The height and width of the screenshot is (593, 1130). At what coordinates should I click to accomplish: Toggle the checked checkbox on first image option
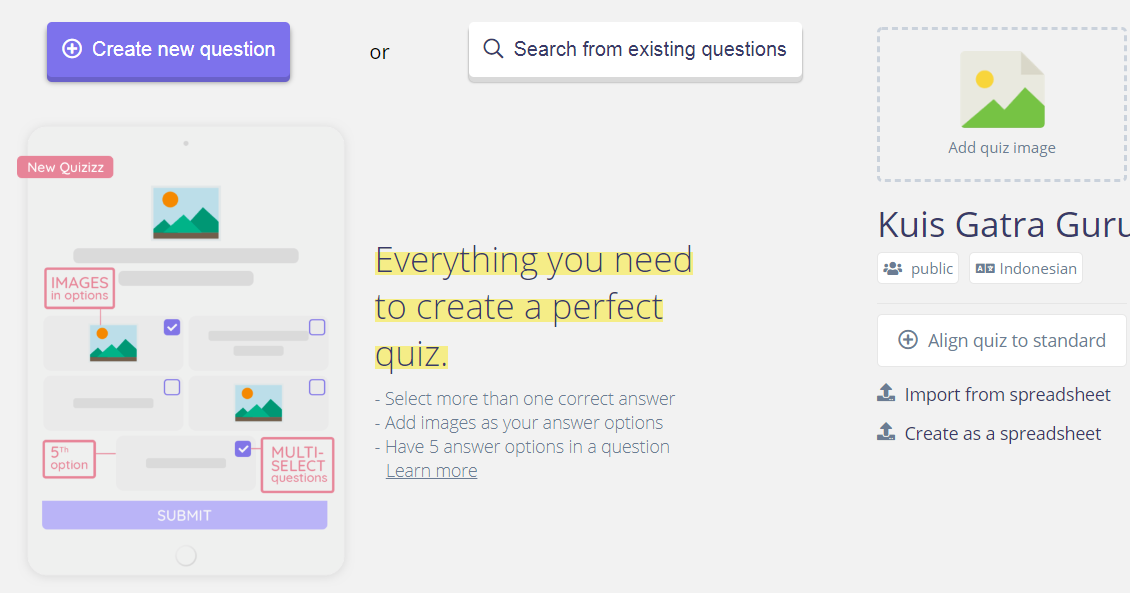click(172, 327)
